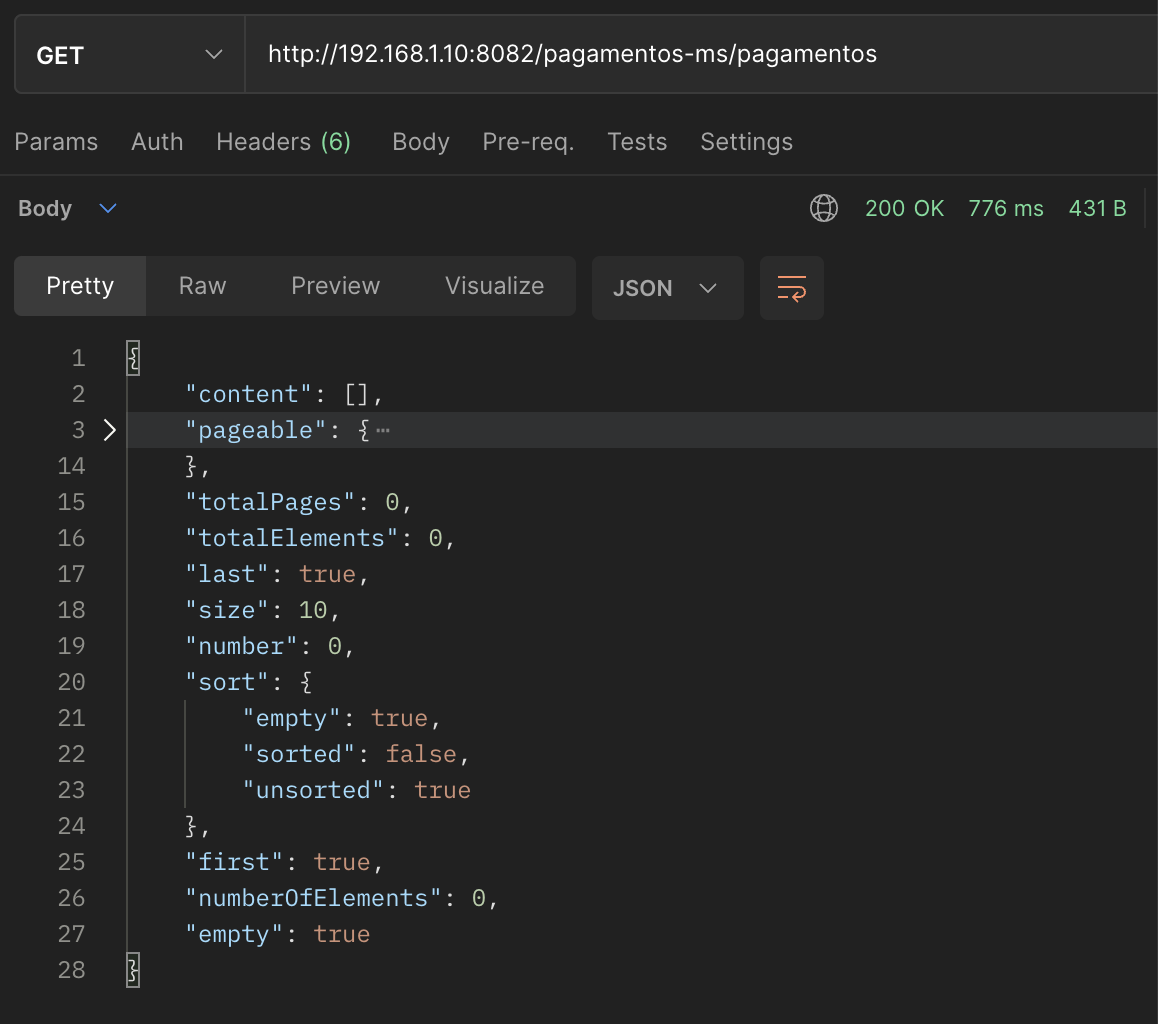Click the collapsed ellipsis after pageable brace
This screenshot has height=1024, width=1158.
coord(383,430)
